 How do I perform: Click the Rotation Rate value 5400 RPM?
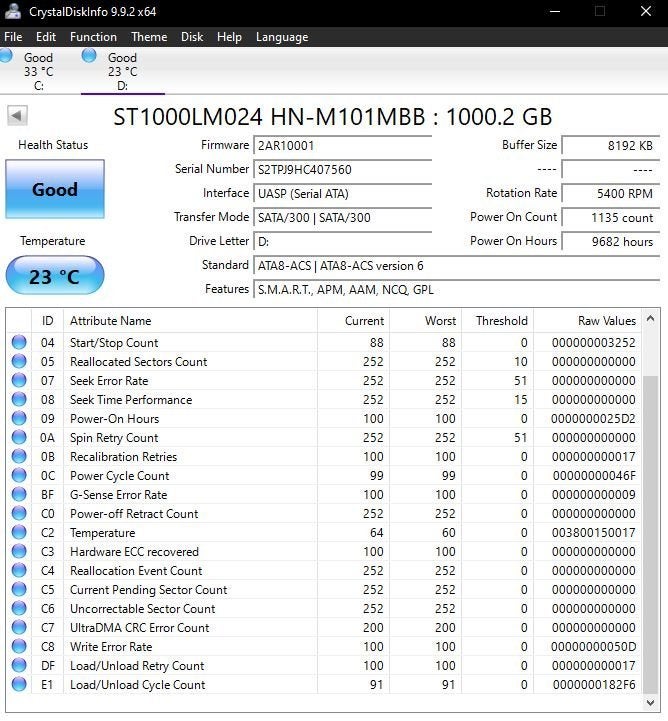pyautogui.click(x=611, y=194)
